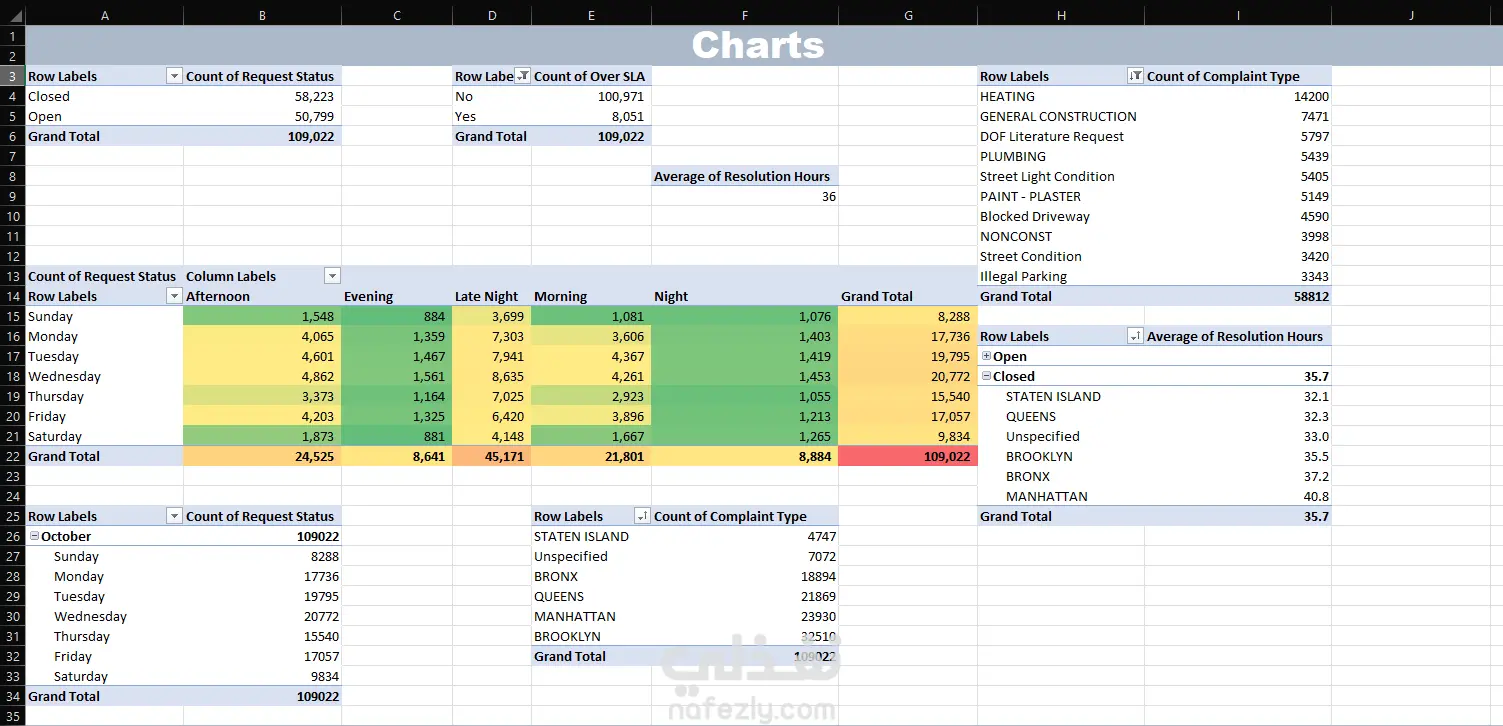Open the sort icon beside Average of Resolution Hours header
Screen dimensions: 1503x726
click(1134, 336)
